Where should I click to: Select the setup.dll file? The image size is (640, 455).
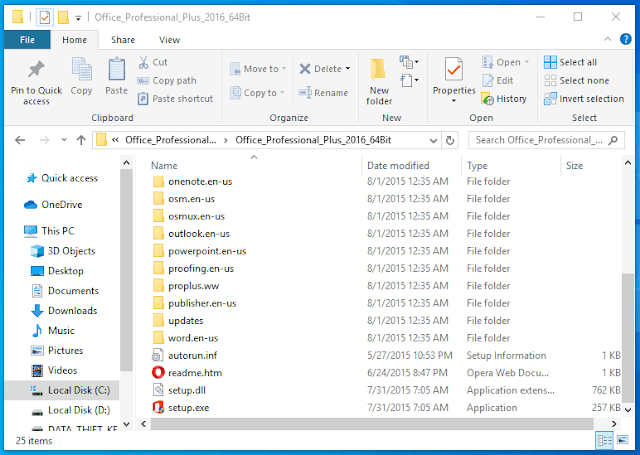click(179, 390)
